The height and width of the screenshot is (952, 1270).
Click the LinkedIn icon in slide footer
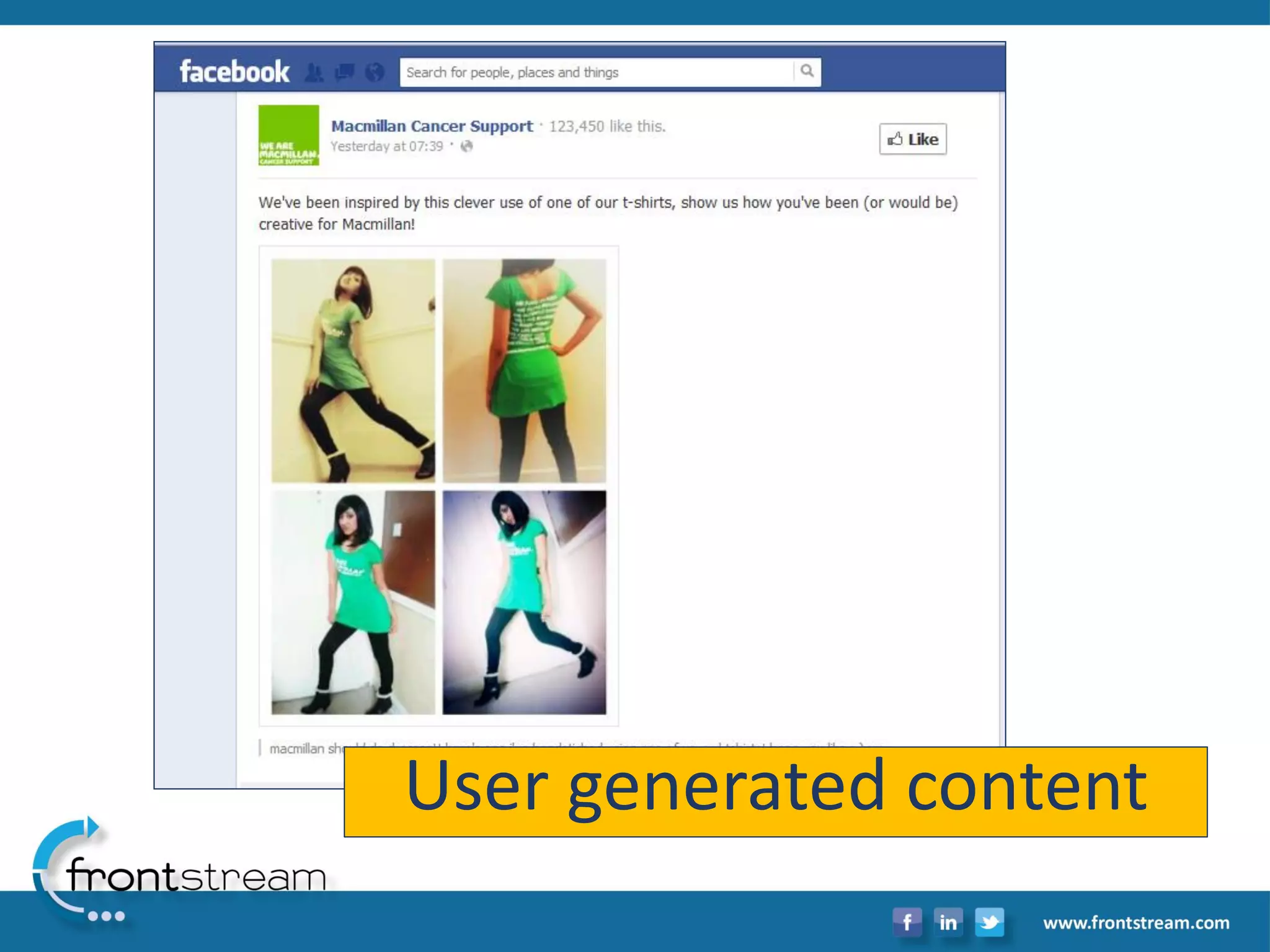pyautogui.click(x=948, y=922)
